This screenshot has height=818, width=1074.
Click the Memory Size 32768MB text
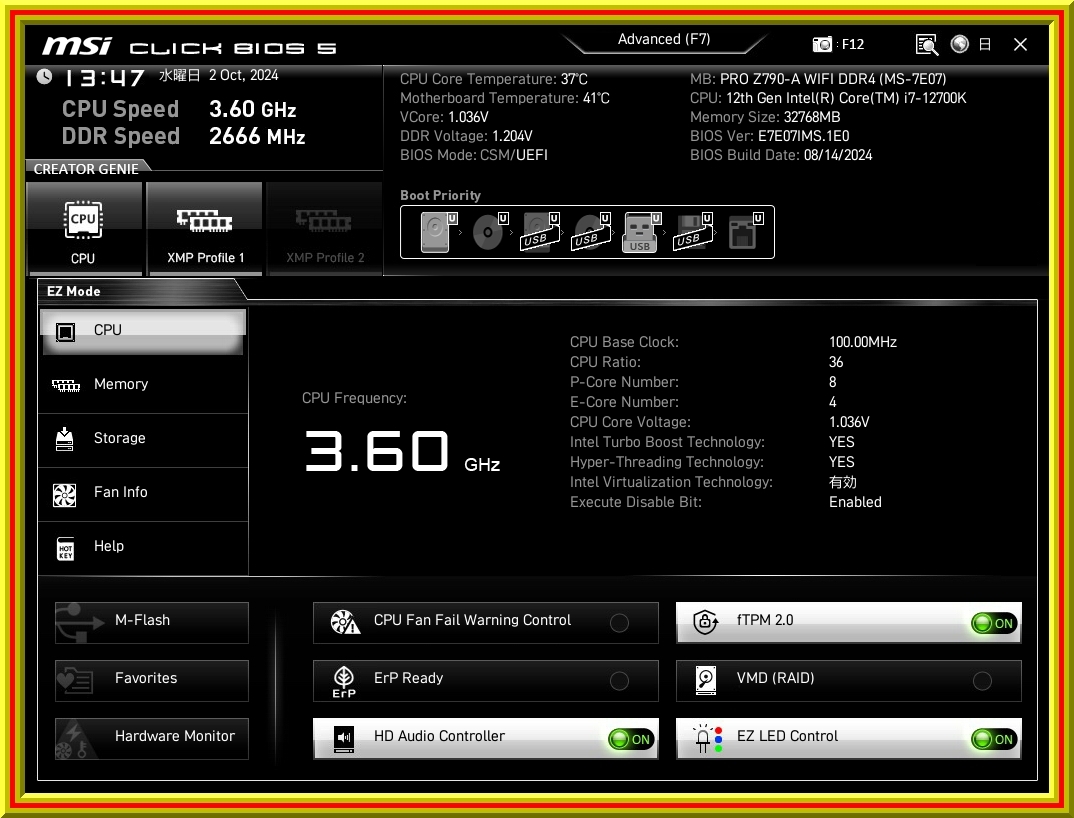coord(764,117)
